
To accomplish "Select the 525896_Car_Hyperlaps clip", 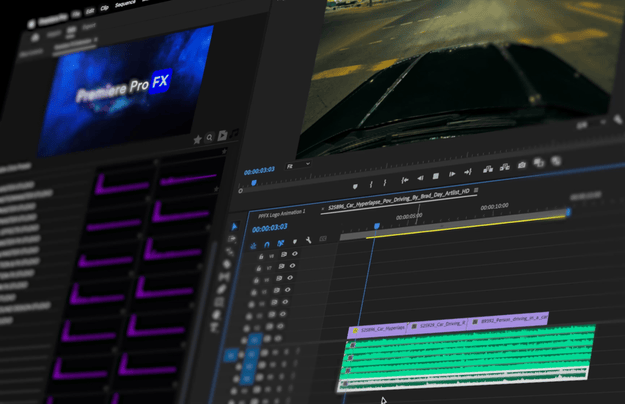I will coord(377,329).
